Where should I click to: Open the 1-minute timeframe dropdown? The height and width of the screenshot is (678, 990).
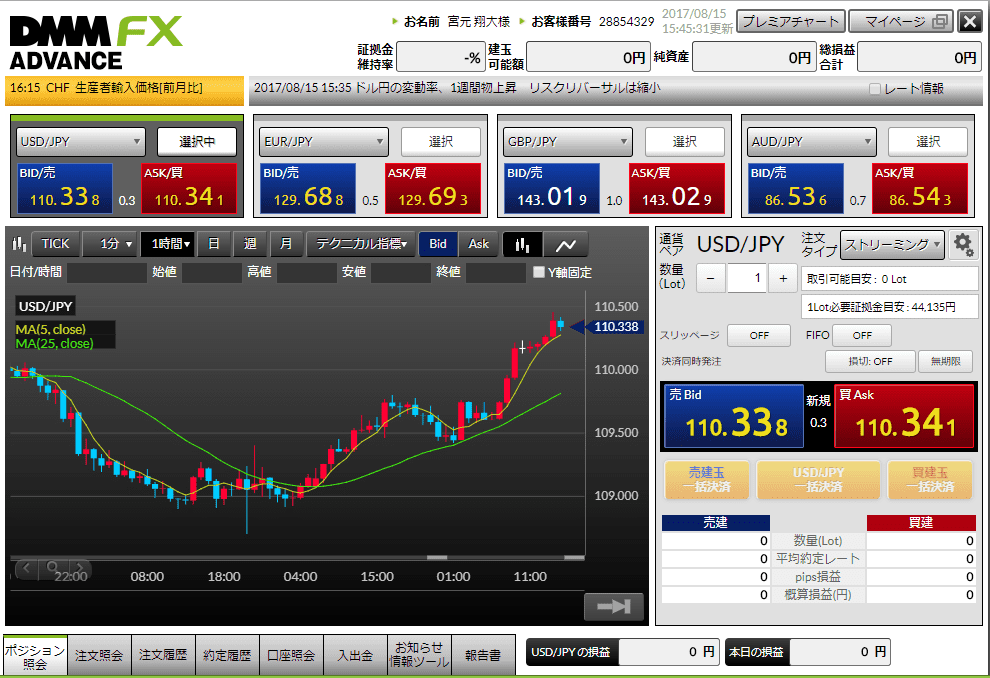click(110, 244)
